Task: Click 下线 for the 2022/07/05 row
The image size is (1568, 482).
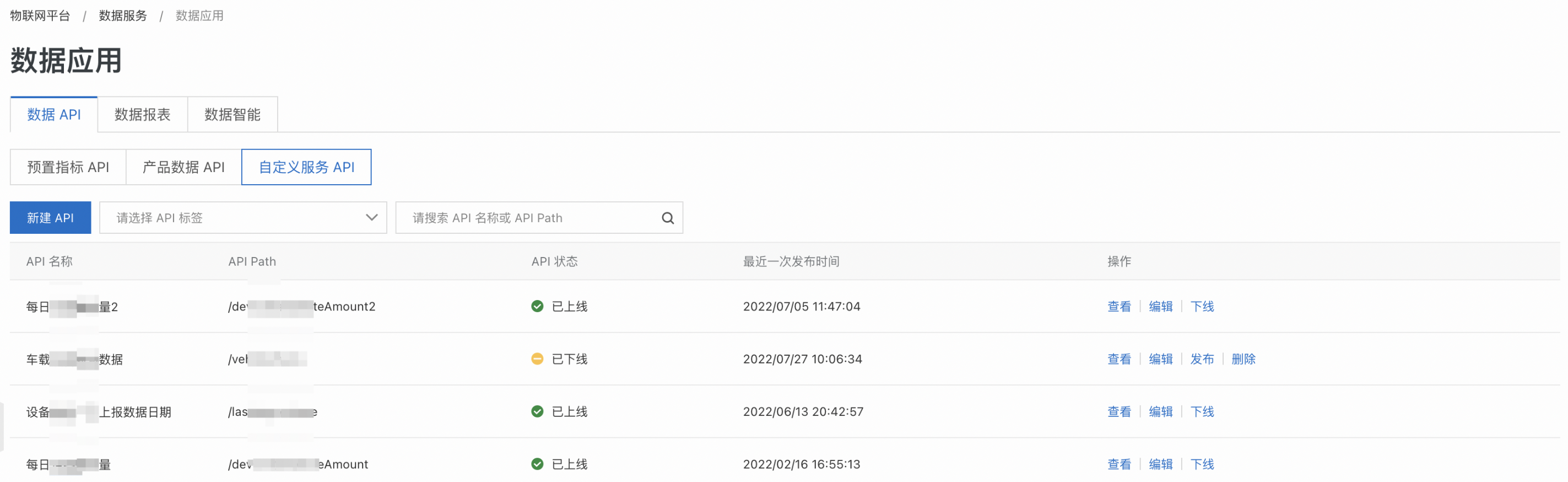Action: pos(1202,307)
